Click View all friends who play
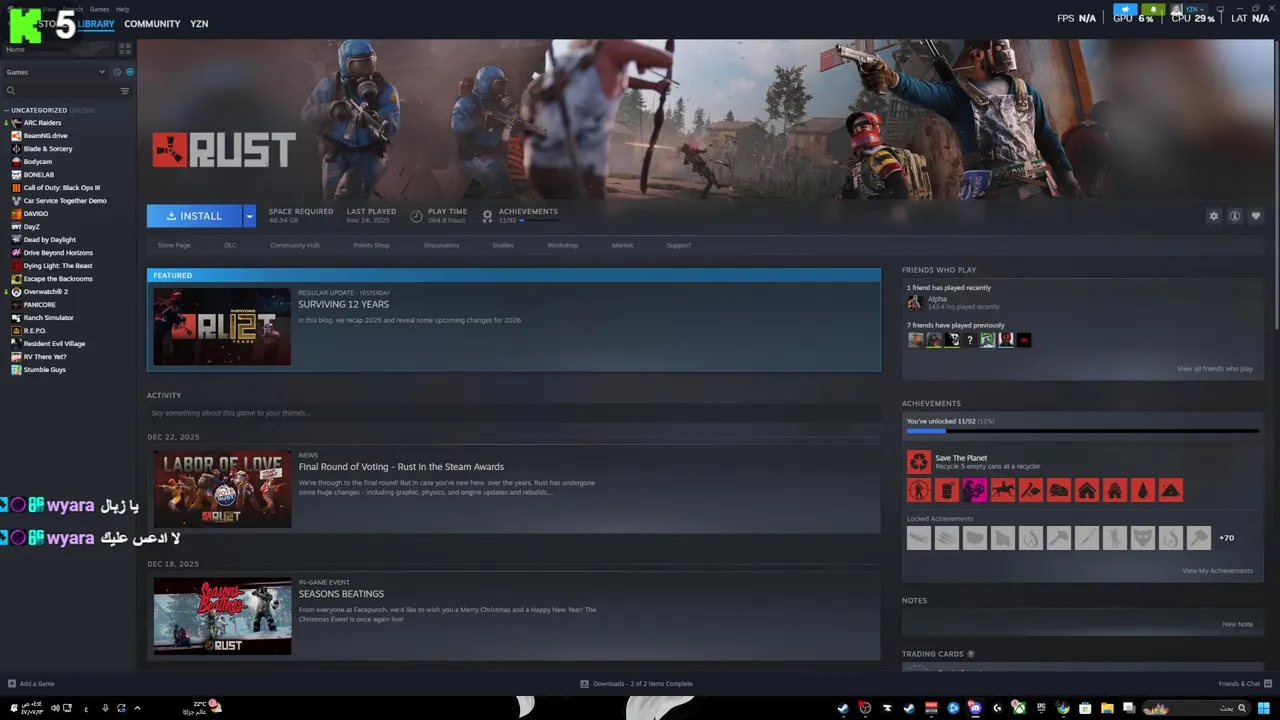 [x=1215, y=369]
